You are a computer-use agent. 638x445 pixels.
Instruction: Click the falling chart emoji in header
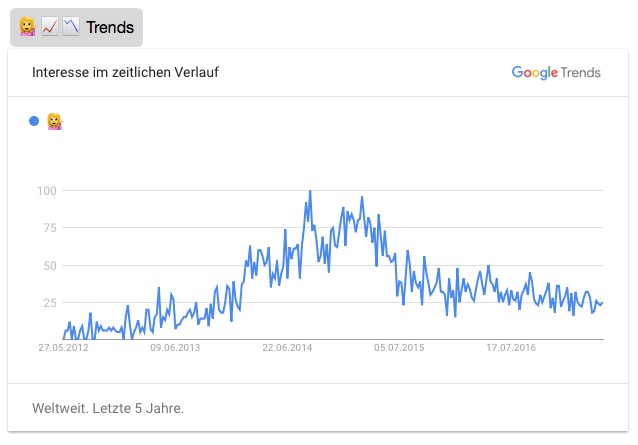point(71,27)
